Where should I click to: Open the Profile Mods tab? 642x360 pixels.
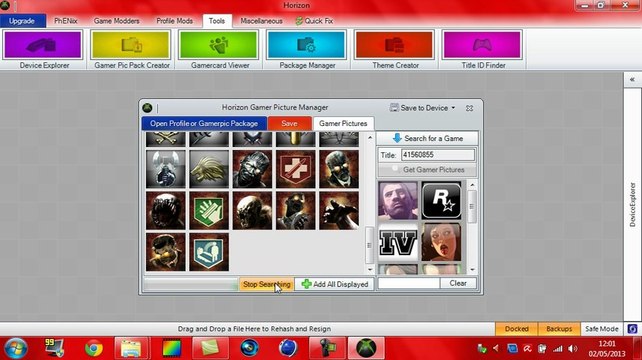[x=174, y=21]
